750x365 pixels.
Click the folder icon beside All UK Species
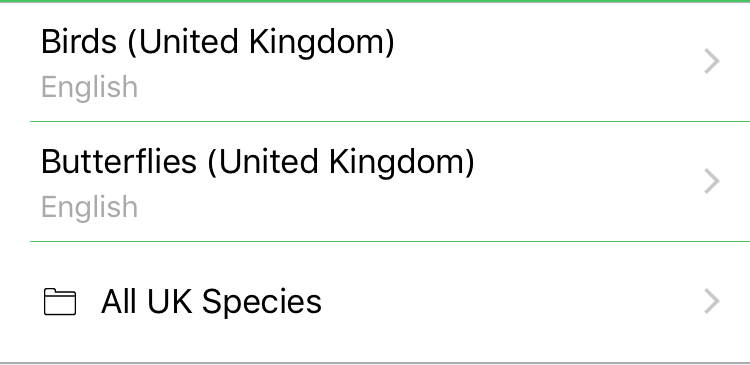[60, 302]
